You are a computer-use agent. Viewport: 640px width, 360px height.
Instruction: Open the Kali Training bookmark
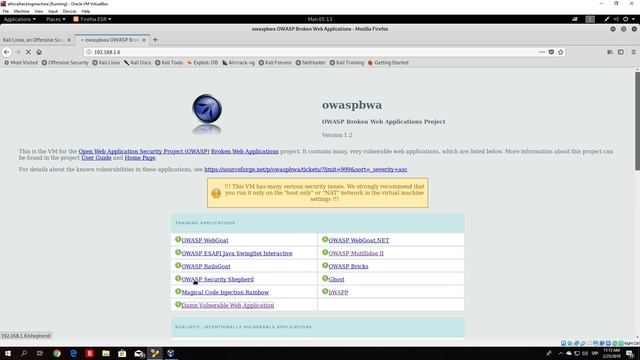click(347, 63)
